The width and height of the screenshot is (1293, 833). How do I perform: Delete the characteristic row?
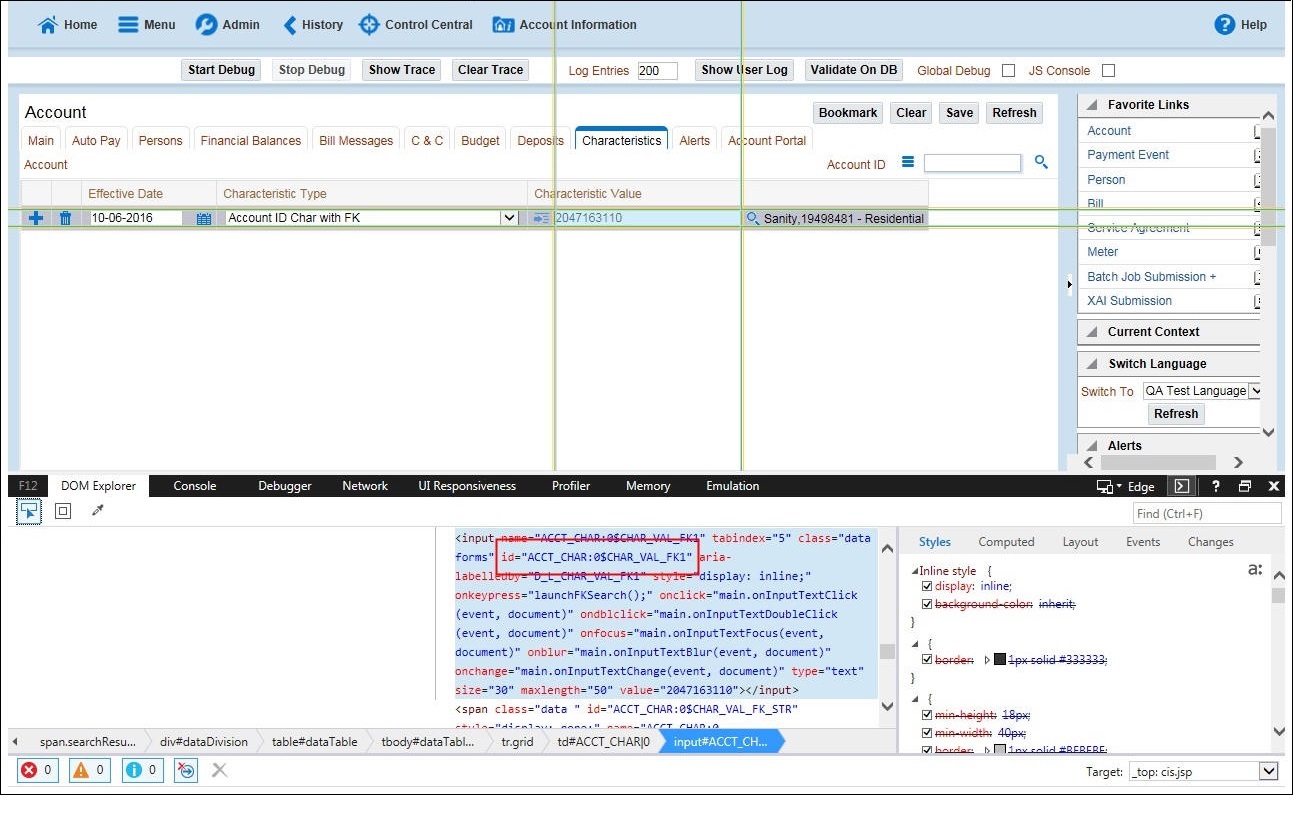(66, 217)
